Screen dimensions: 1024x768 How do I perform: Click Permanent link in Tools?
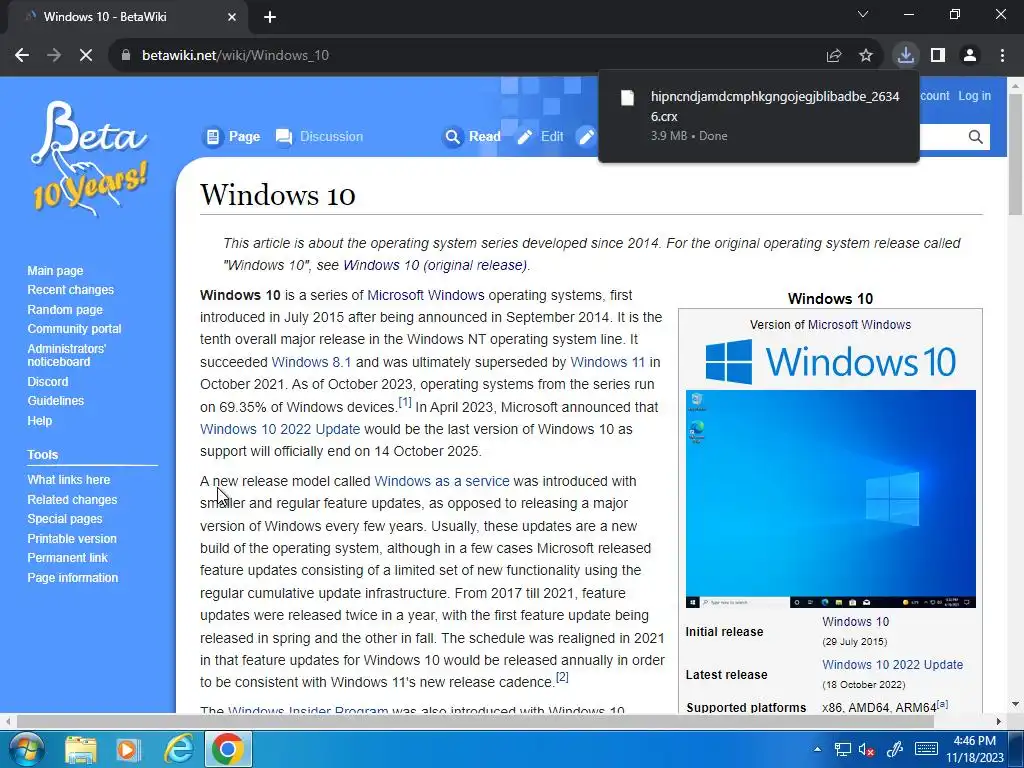67,558
